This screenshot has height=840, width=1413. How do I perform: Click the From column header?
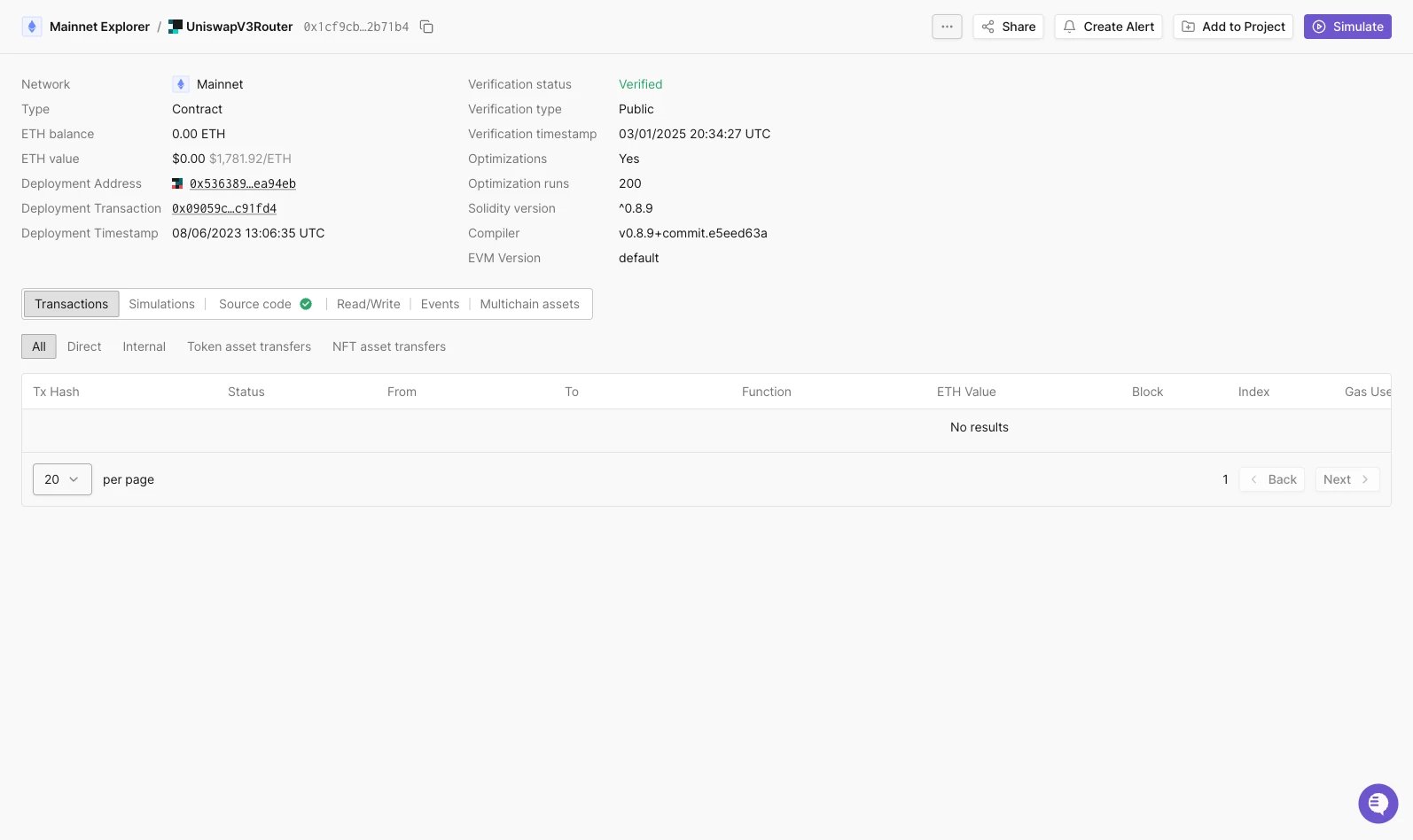click(x=402, y=392)
